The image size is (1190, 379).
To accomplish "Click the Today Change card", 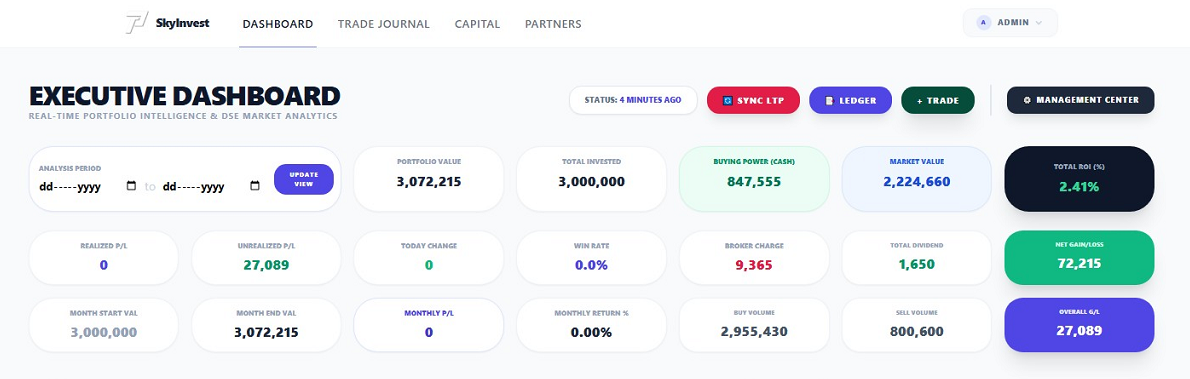I will click(429, 257).
